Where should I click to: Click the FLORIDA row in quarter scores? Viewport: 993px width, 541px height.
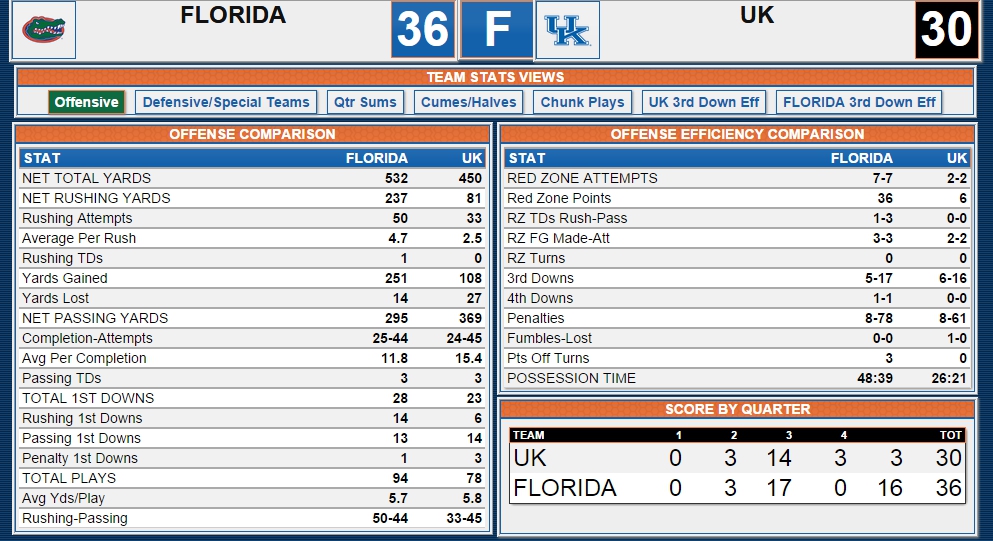click(737, 488)
